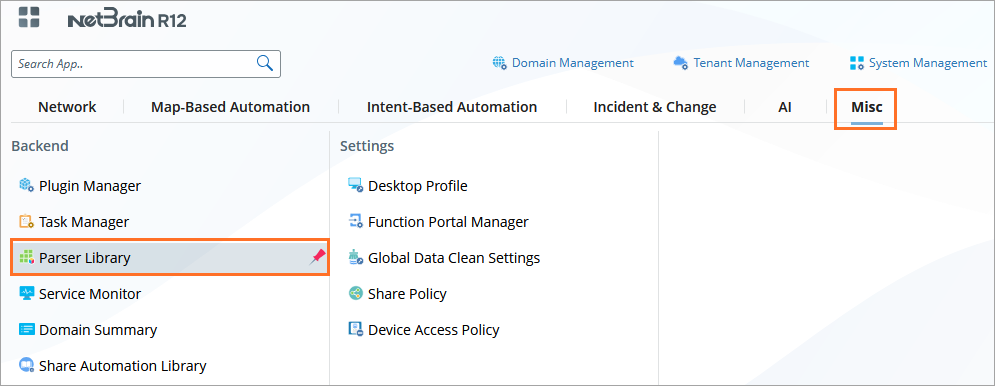995x386 pixels.
Task: Click the Share Policy icon
Action: 355,293
